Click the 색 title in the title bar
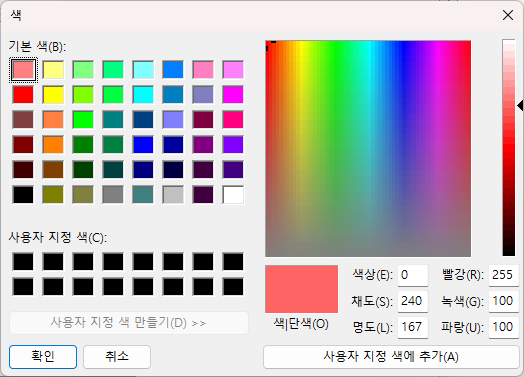This screenshot has width=524, height=377. (16, 15)
